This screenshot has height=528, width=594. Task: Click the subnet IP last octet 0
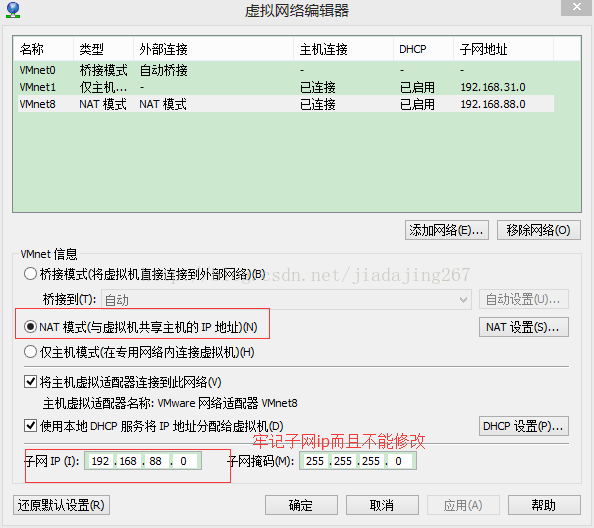coord(184,461)
